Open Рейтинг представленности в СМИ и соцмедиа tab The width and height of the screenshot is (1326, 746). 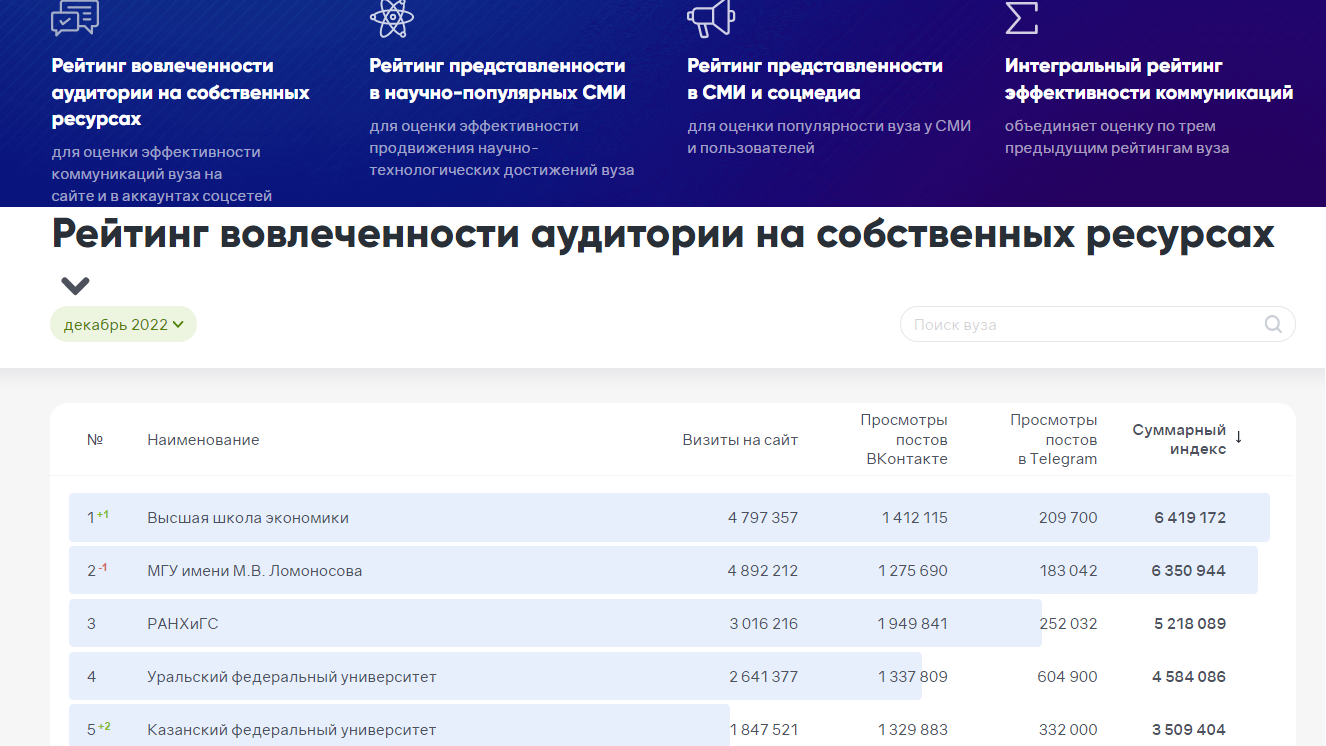[815, 79]
